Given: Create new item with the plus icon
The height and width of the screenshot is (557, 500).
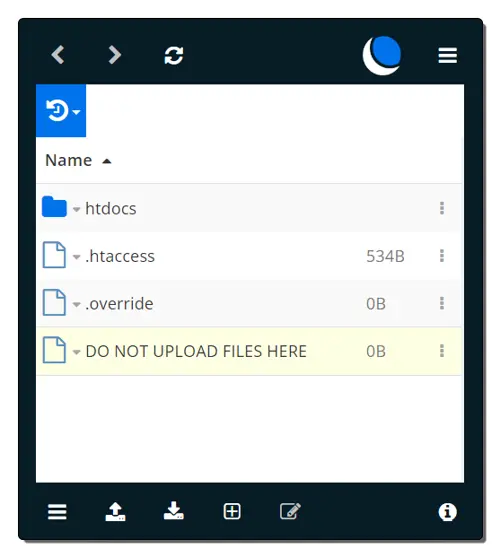Looking at the screenshot, I should pyautogui.click(x=232, y=512).
